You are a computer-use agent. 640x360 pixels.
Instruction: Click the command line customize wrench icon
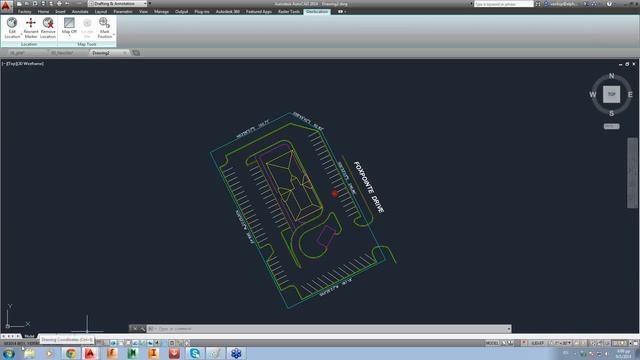click(142, 329)
